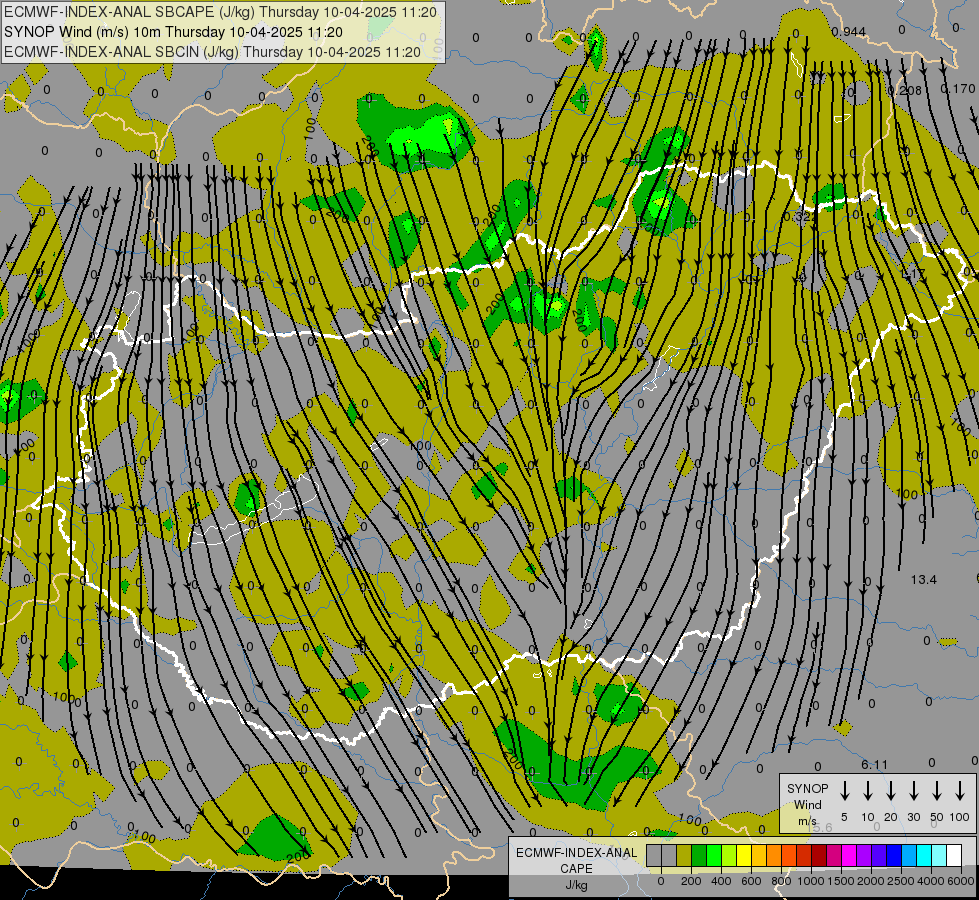Select the pure yellow CAPE legend swatch

[x=744, y=855]
